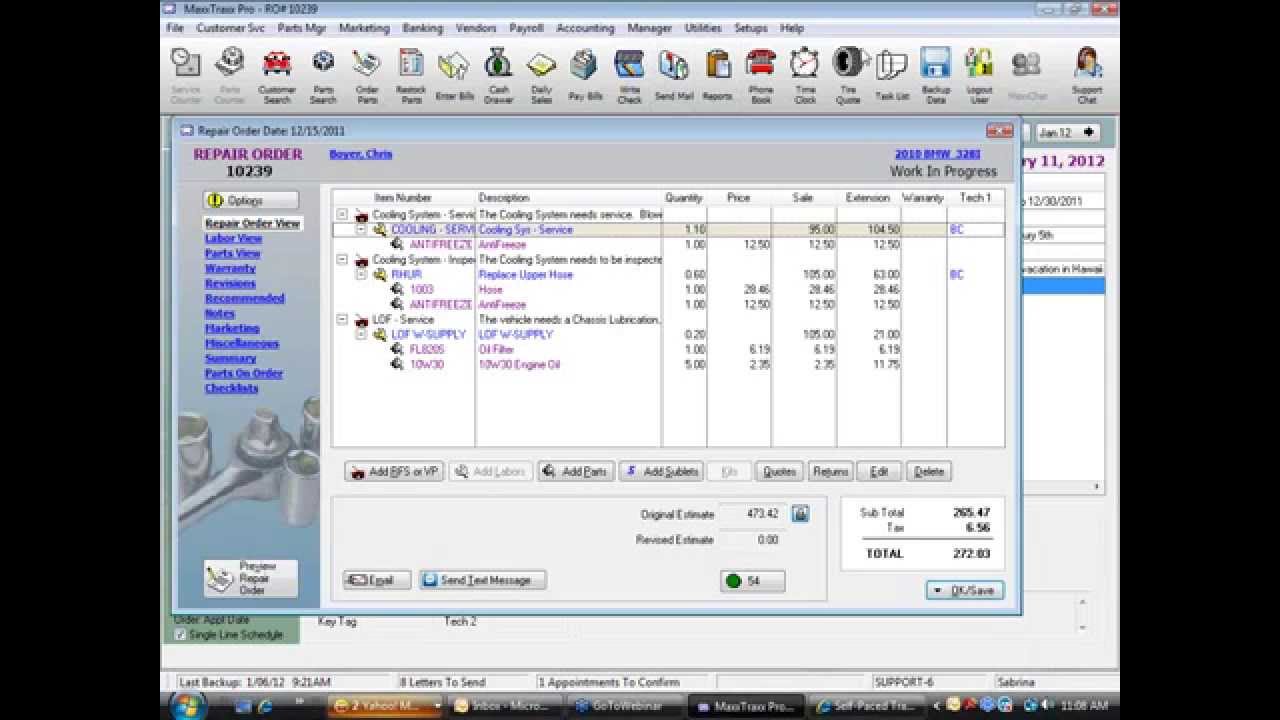The image size is (1280, 720).
Task: Launch the Time Clock tool
Action: (x=804, y=75)
